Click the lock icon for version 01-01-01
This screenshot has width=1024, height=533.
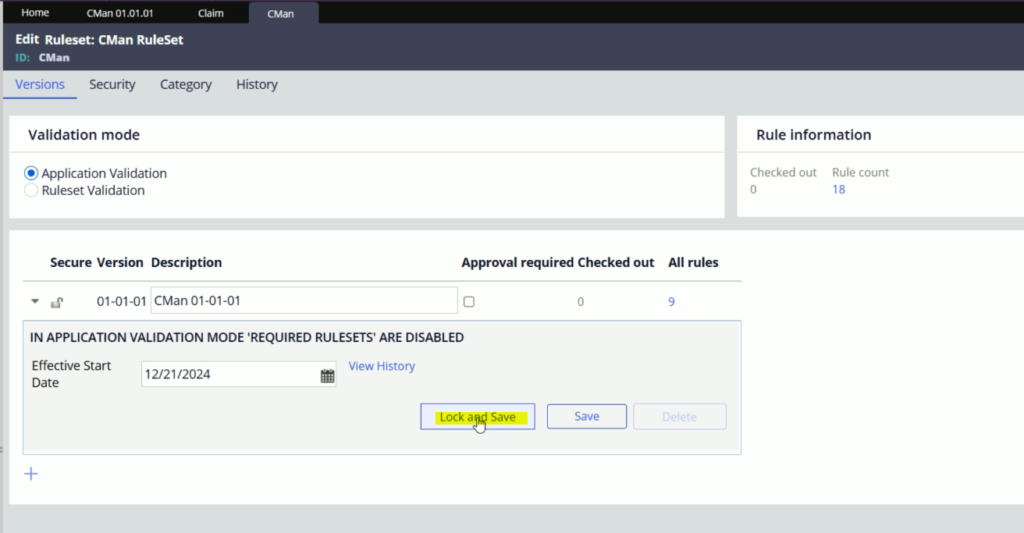pyautogui.click(x=57, y=302)
